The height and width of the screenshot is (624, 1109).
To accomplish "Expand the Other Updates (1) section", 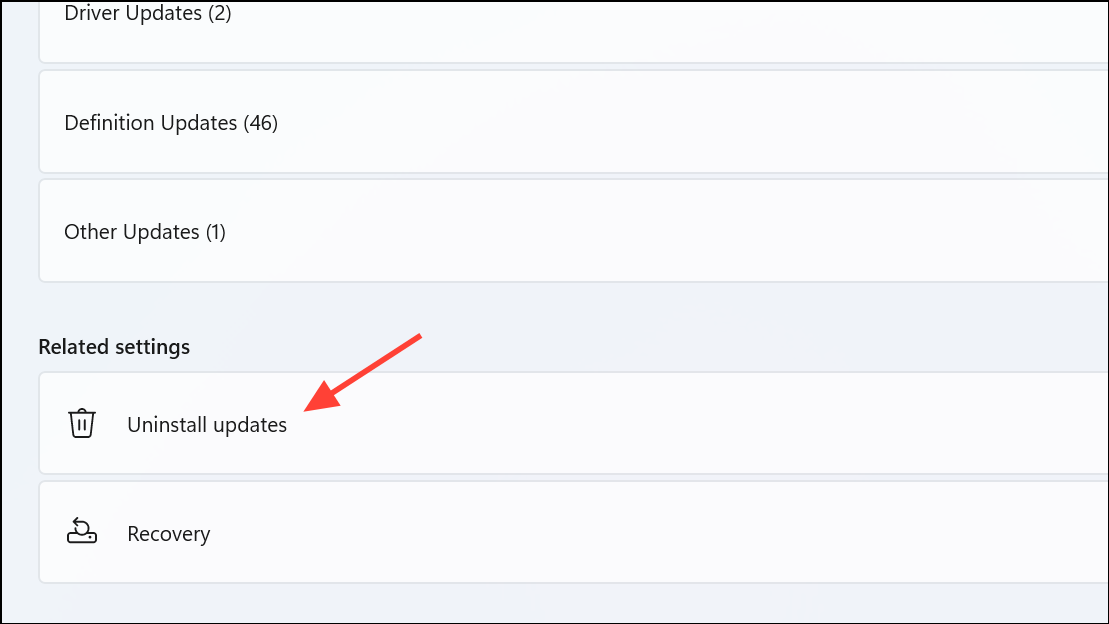I will point(574,231).
